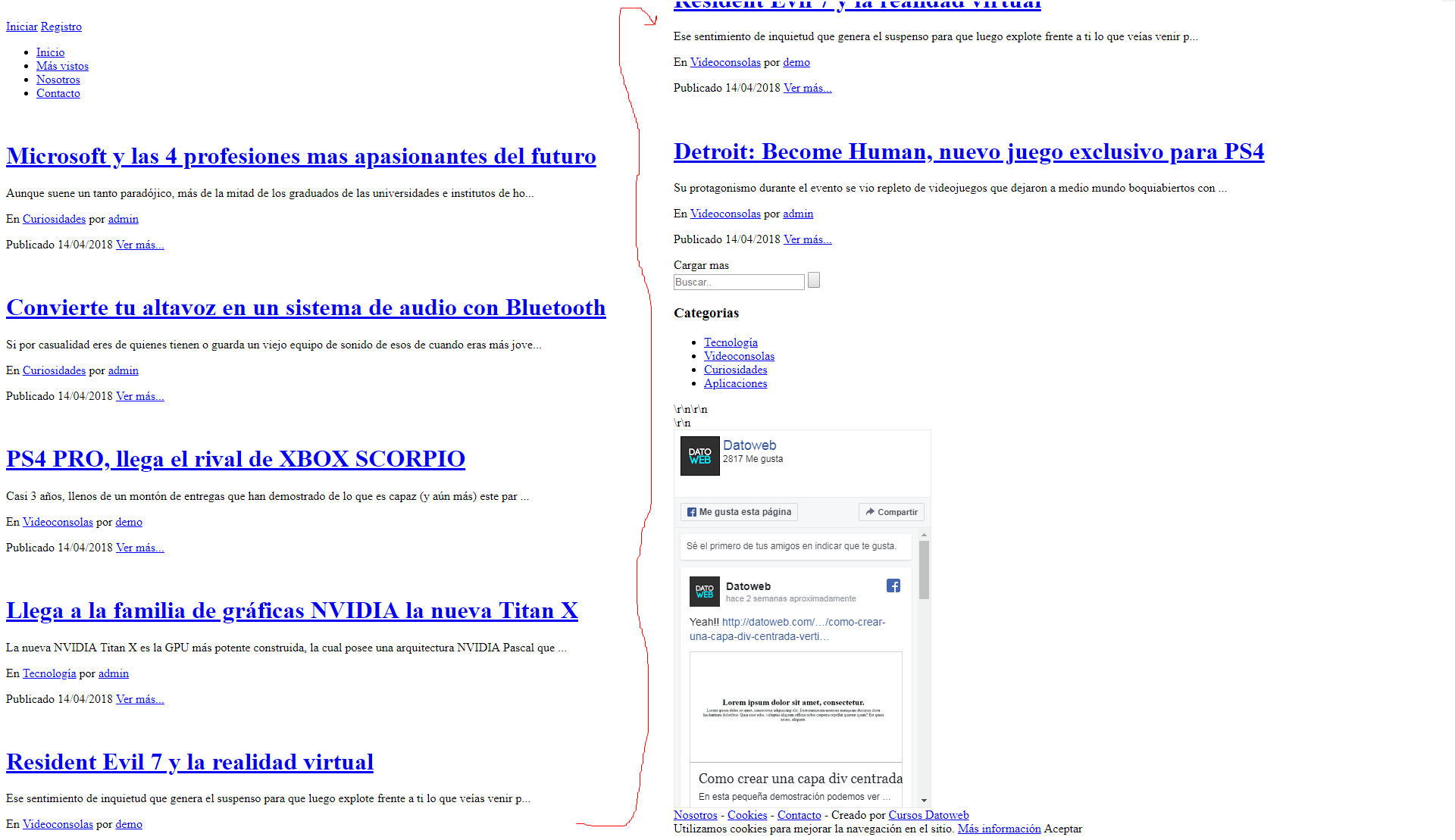This screenshot has height=840, width=1455.
Task: Select the Tecnología category link
Action: coord(731,342)
